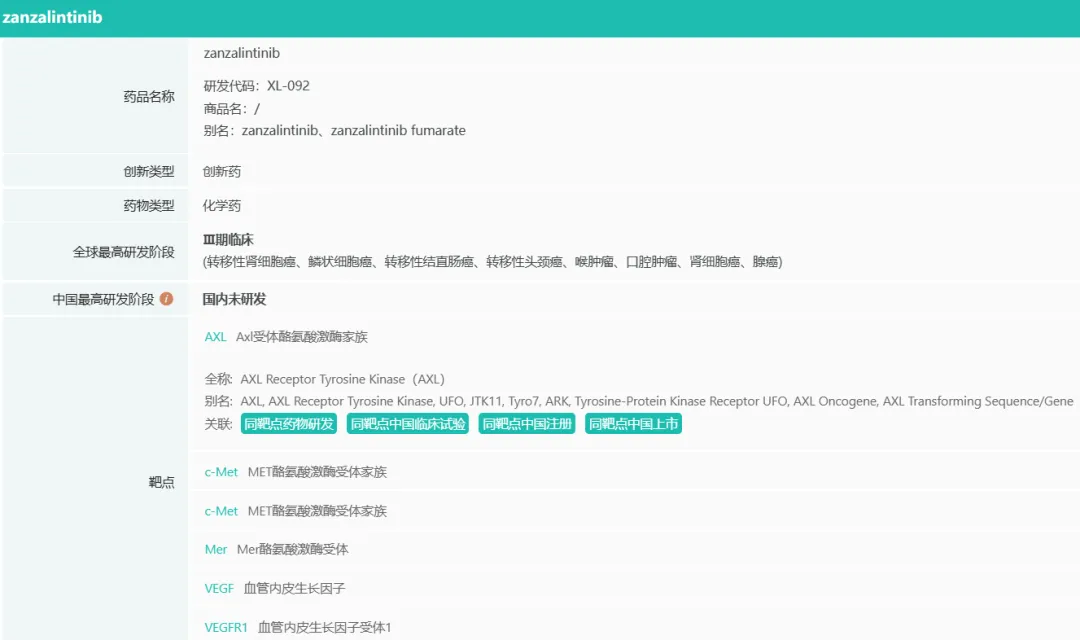Select the 创新类型 row label
Viewport: 1080px width, 640px height.
click(x=149, y=172)
